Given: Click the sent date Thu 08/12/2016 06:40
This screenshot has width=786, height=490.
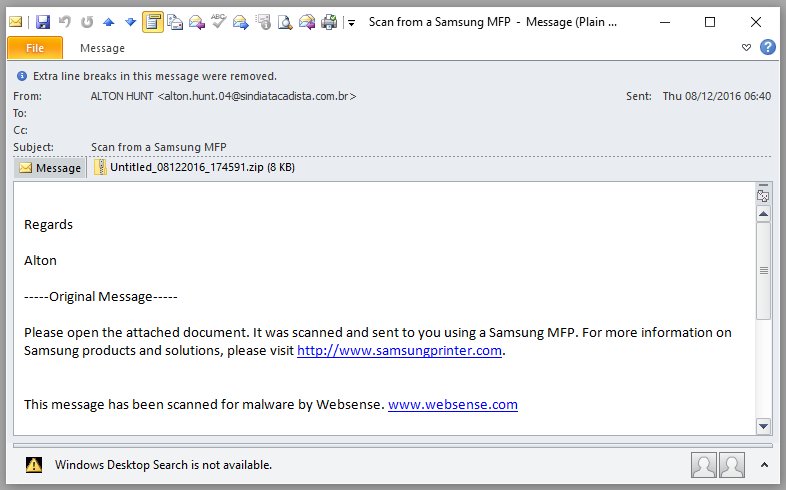Looking at the screenshot, I should [x=716, y=96].
